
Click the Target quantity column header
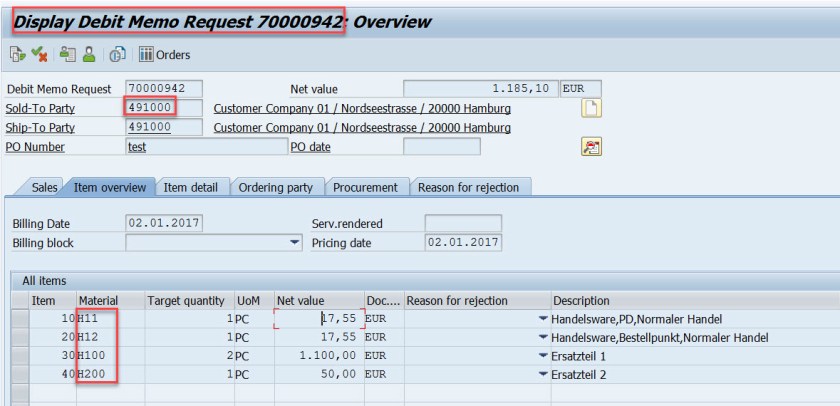click(190, 300)
